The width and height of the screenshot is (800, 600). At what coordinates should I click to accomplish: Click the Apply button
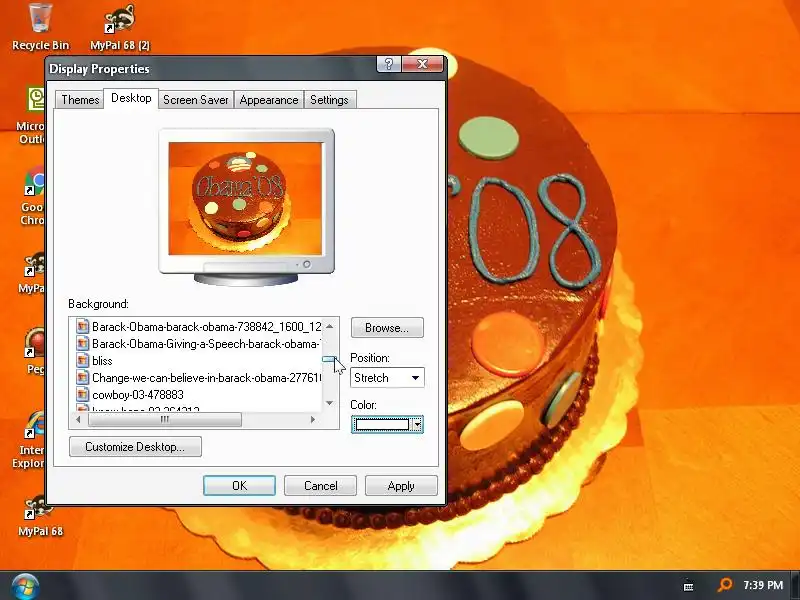[401, 485]
